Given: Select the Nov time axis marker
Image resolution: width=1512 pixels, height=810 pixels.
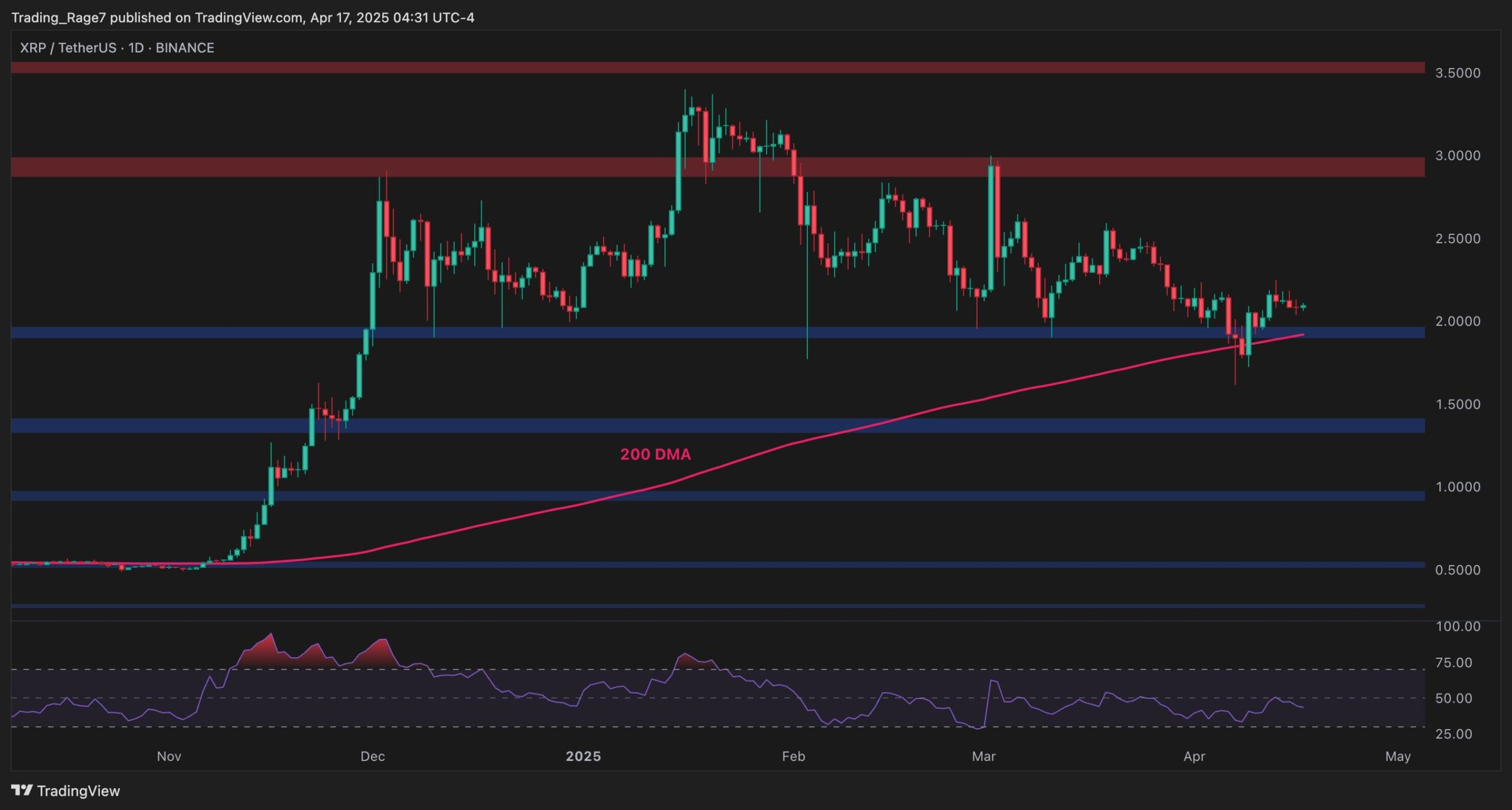Looking at the screenshot, I should 169,756.
